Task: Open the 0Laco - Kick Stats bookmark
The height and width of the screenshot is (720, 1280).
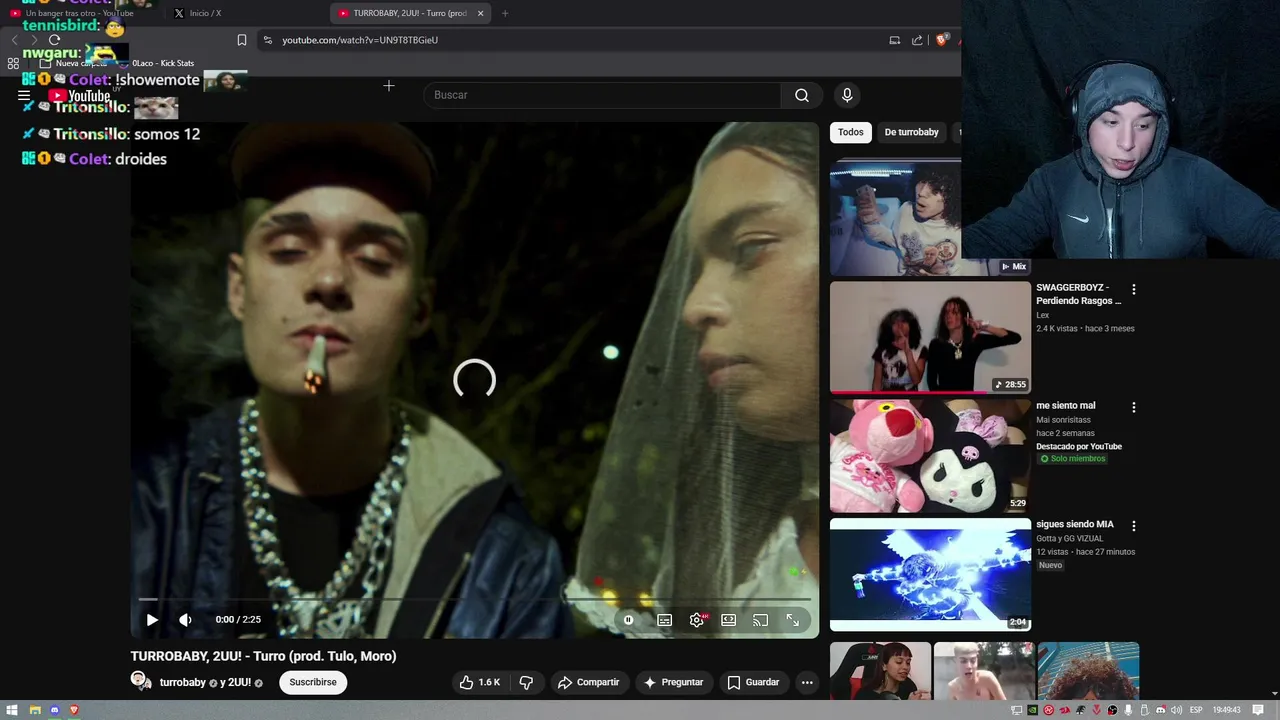Action: tap(157, 63)
